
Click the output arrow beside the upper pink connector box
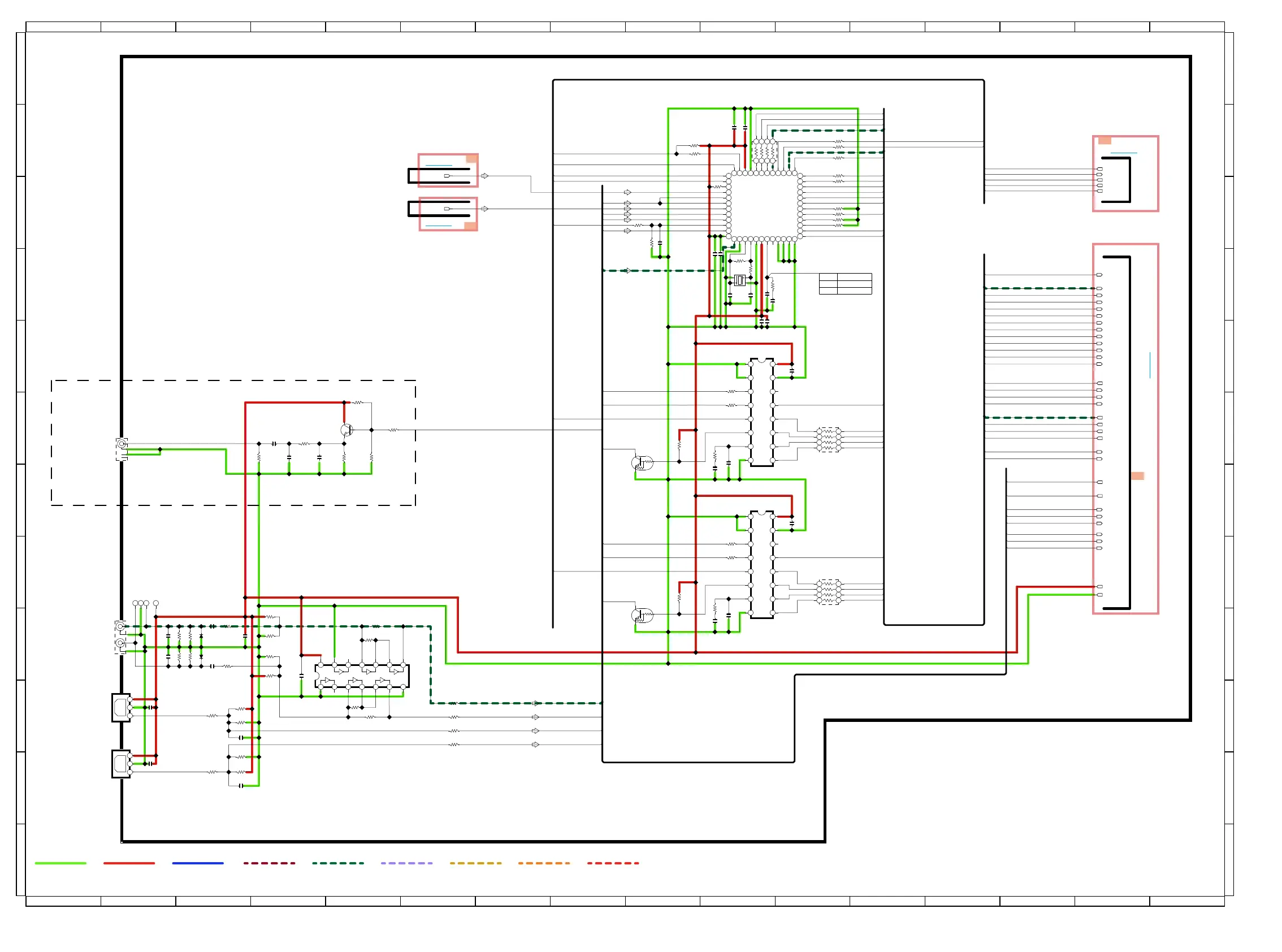click(485, 176)
